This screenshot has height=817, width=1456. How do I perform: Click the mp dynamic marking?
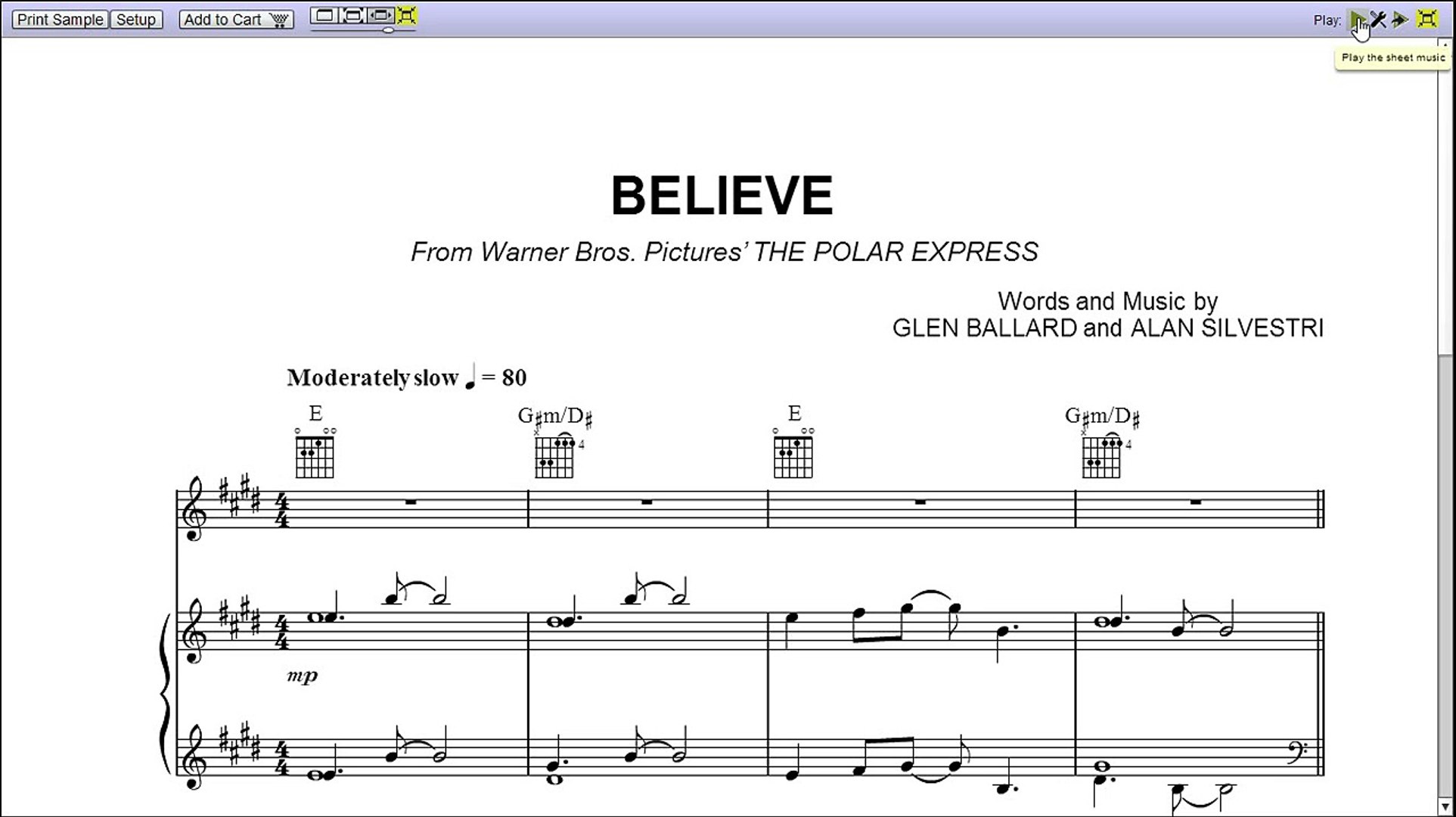pyautogui.click(x=303, y=676)
